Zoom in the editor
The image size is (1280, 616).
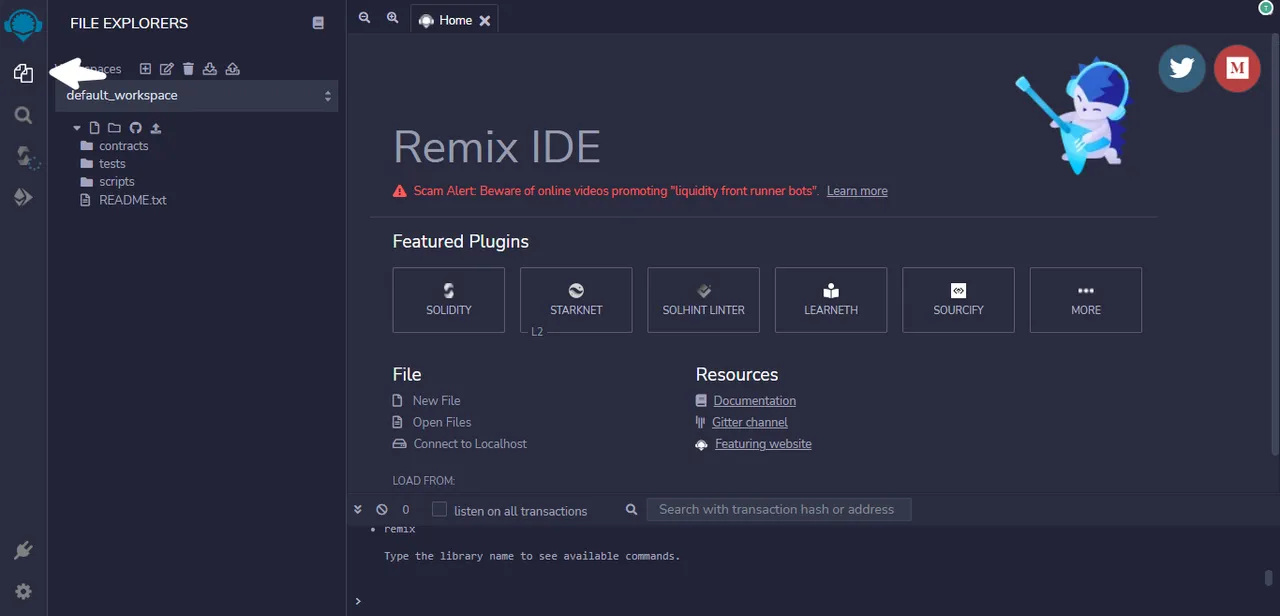[392, 18]
